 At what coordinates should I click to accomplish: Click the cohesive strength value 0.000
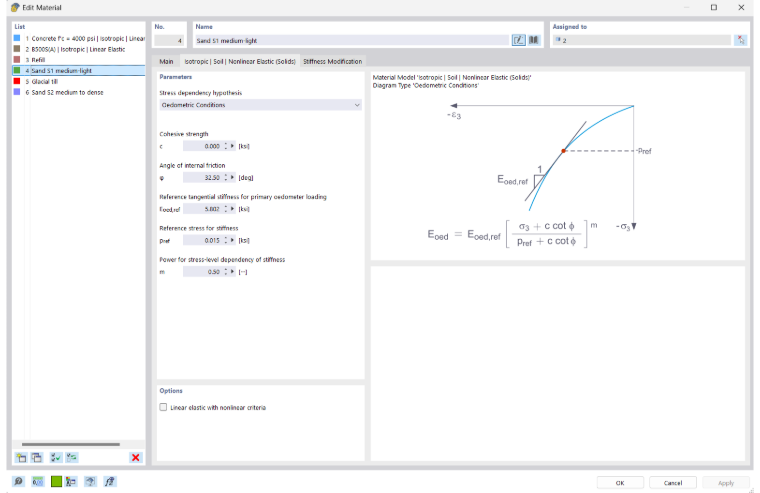pos(203,146)
